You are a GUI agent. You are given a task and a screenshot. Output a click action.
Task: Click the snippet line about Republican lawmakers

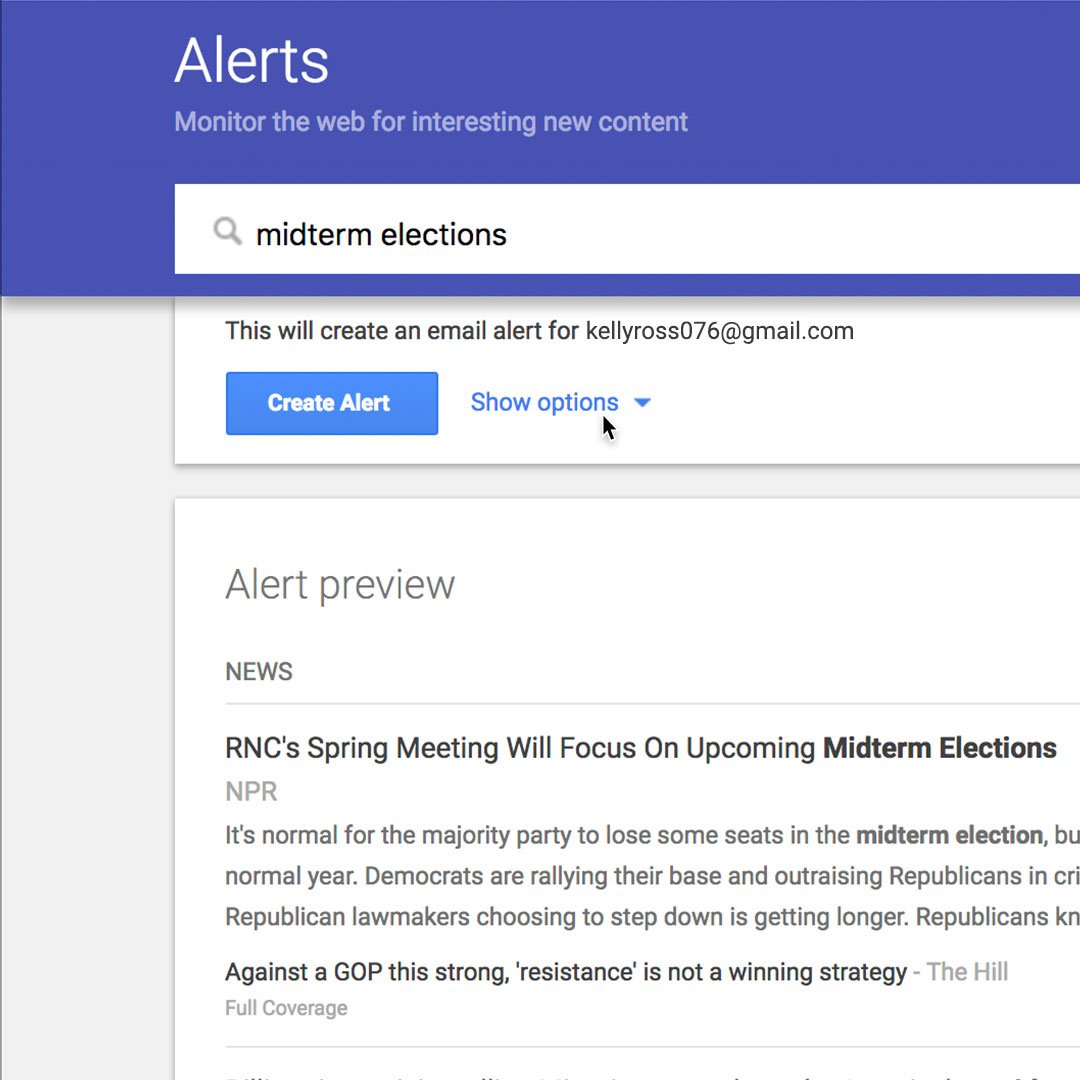pos(652,917)
